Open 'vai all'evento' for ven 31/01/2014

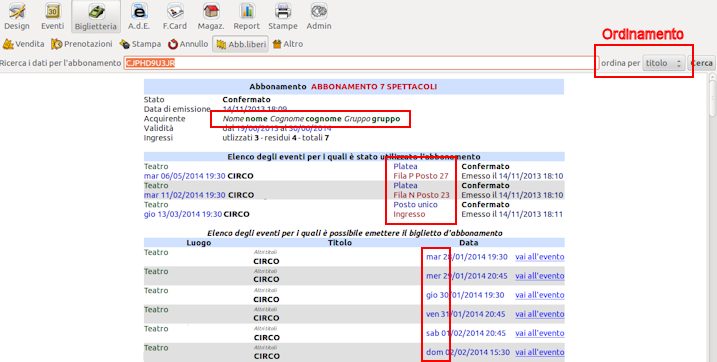(540, 314)
